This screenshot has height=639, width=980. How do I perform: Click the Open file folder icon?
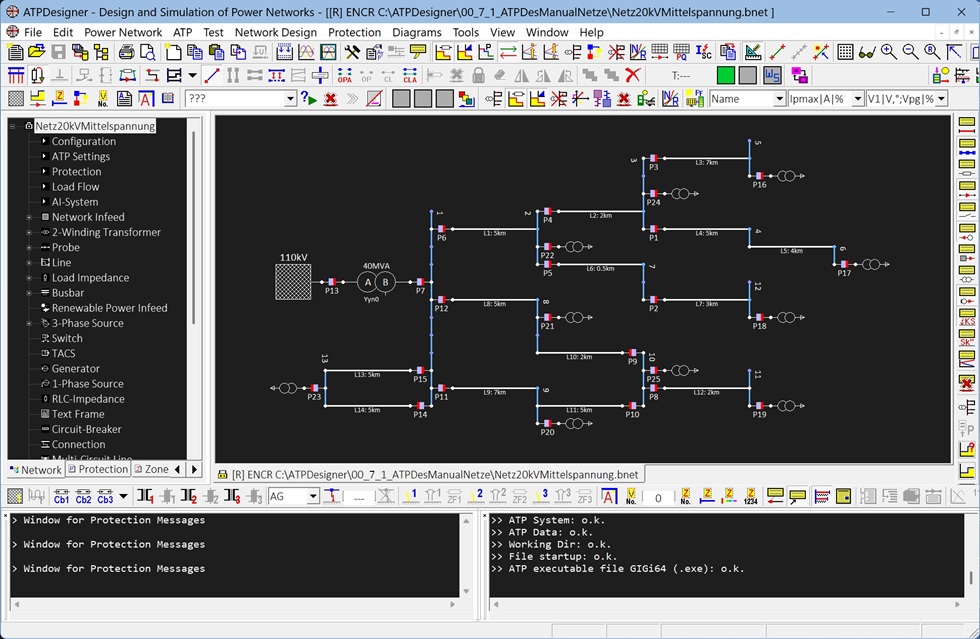(x=37, y=52)
